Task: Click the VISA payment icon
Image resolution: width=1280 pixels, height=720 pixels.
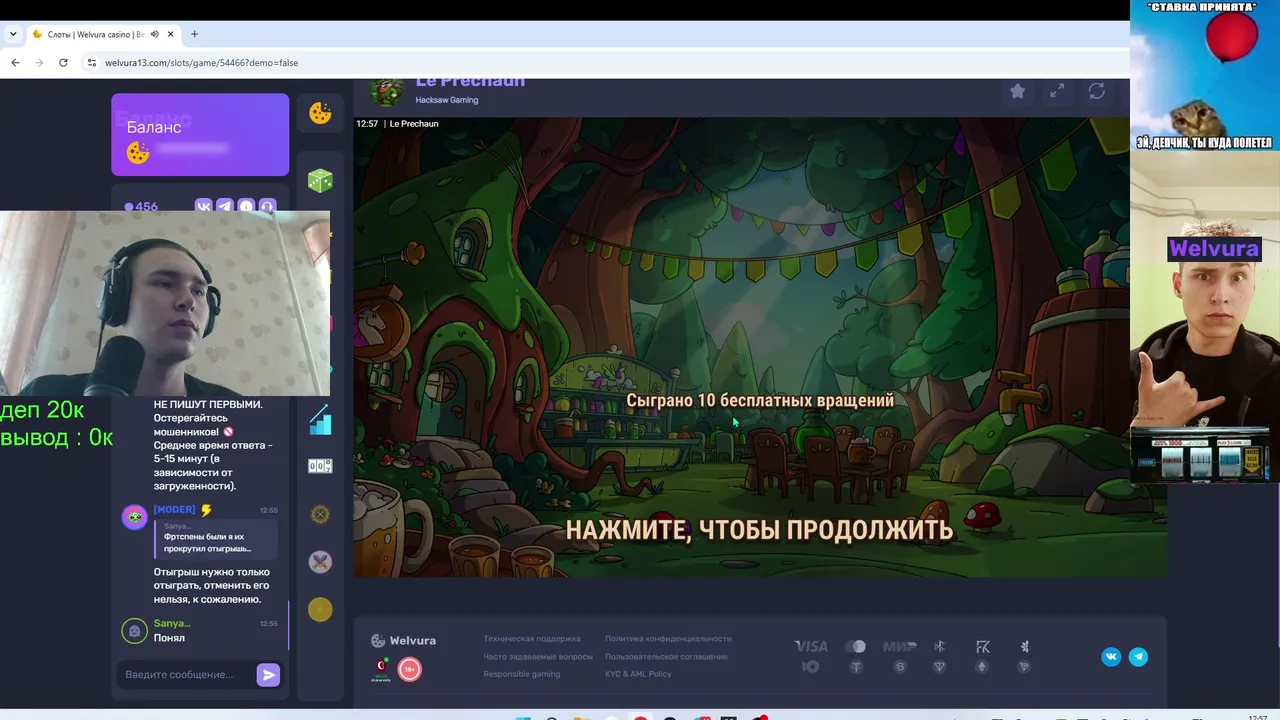Action: click(x=811, y=647)
